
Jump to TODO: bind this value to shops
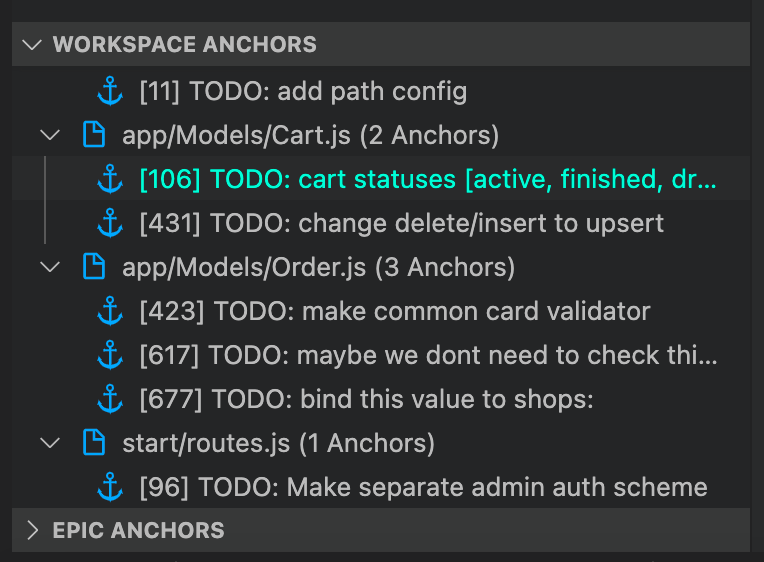[367, 399]
